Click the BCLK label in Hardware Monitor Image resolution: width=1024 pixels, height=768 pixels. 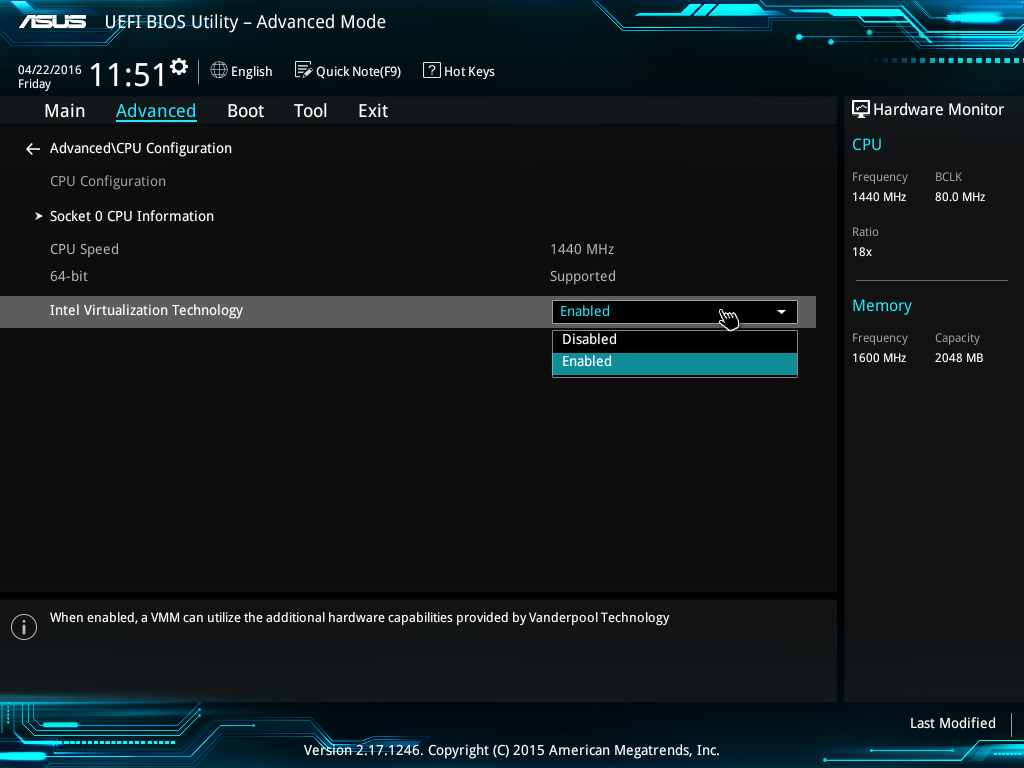(948, 177)
